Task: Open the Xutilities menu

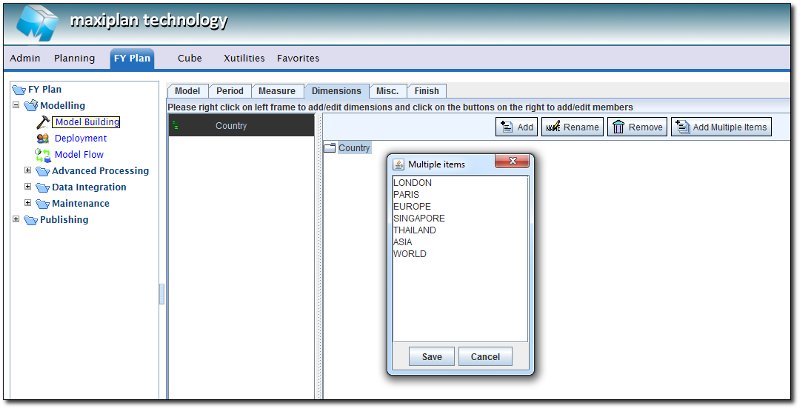Action: [x=243, y=58]
